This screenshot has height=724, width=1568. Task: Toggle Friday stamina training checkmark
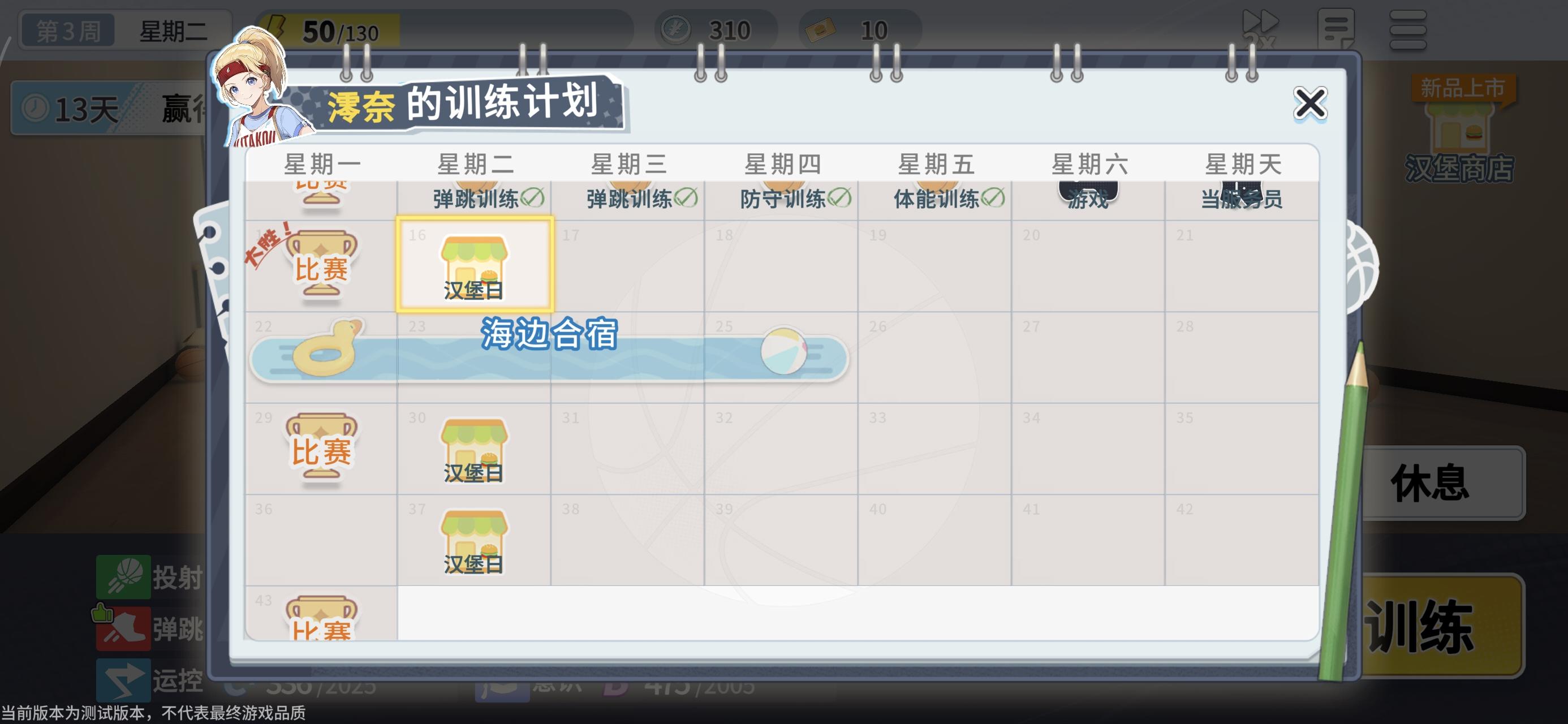pos(993,198)
